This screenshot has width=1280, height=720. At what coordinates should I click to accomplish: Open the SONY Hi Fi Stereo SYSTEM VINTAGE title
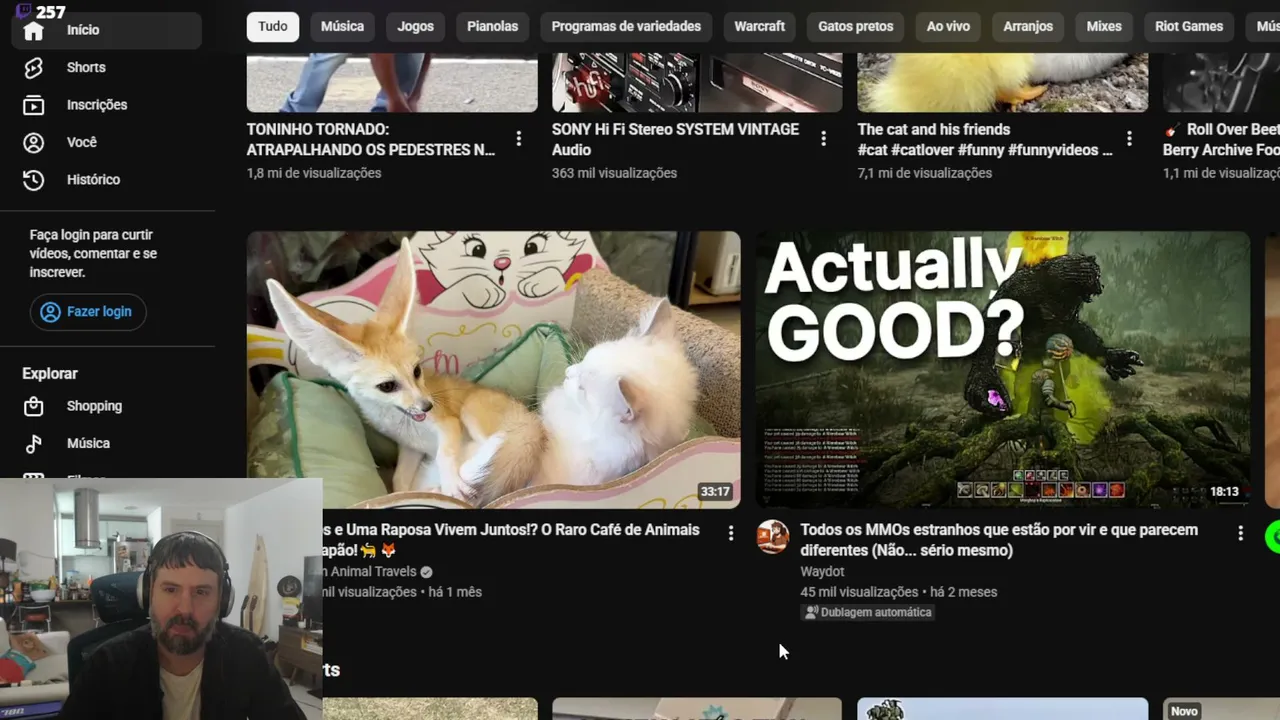[675, 140]
